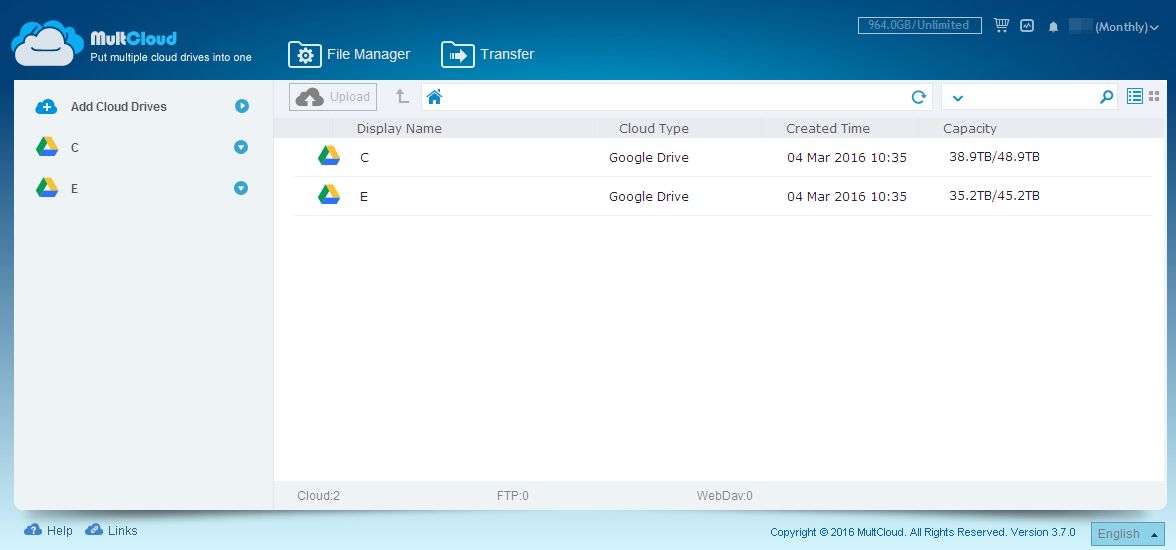
Task: Click Add Cloud Drives
Action: click(x=118, y=107)
